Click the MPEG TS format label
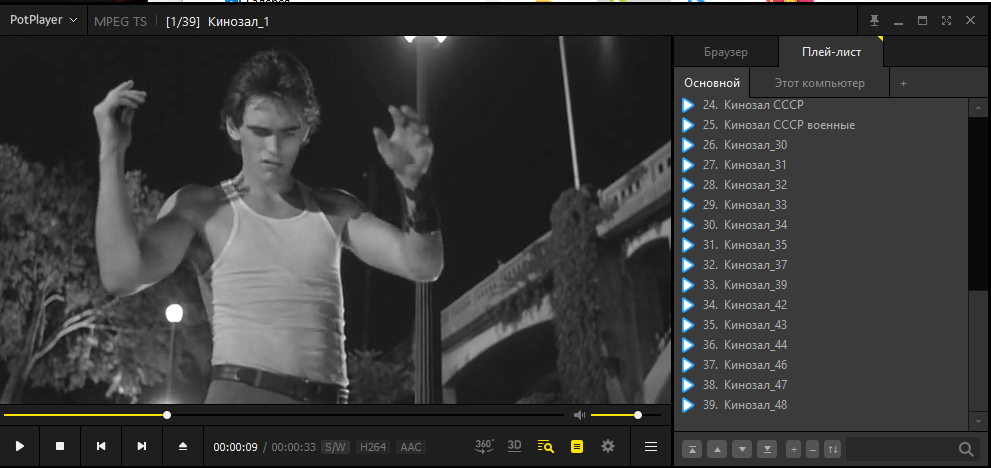The width and height of the screenshot is (991, 468). coord(120,22)
